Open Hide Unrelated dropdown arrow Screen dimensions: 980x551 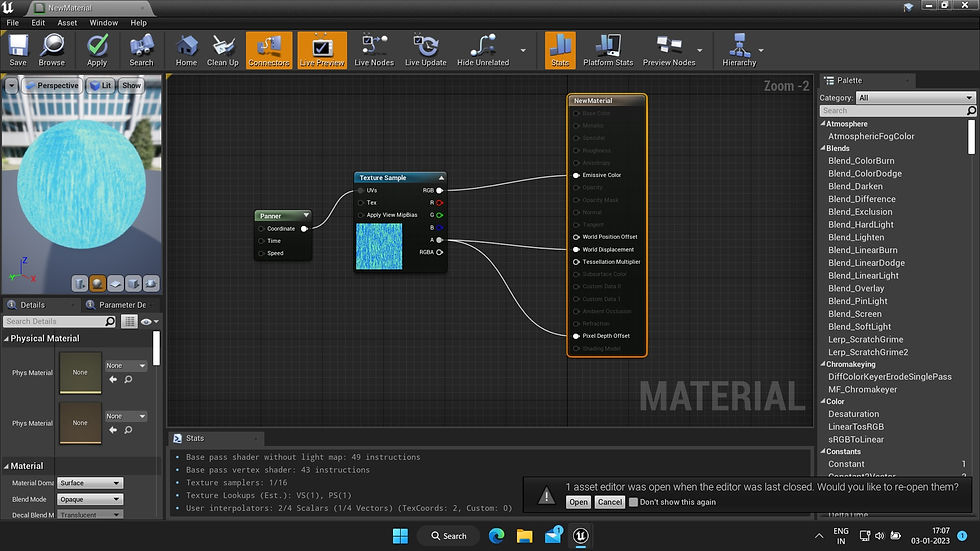(x=523, y=51)
